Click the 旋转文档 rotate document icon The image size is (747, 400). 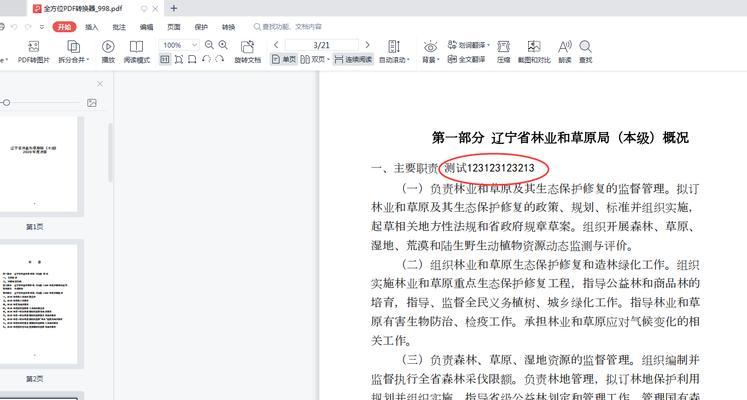(x=247, y=47)
